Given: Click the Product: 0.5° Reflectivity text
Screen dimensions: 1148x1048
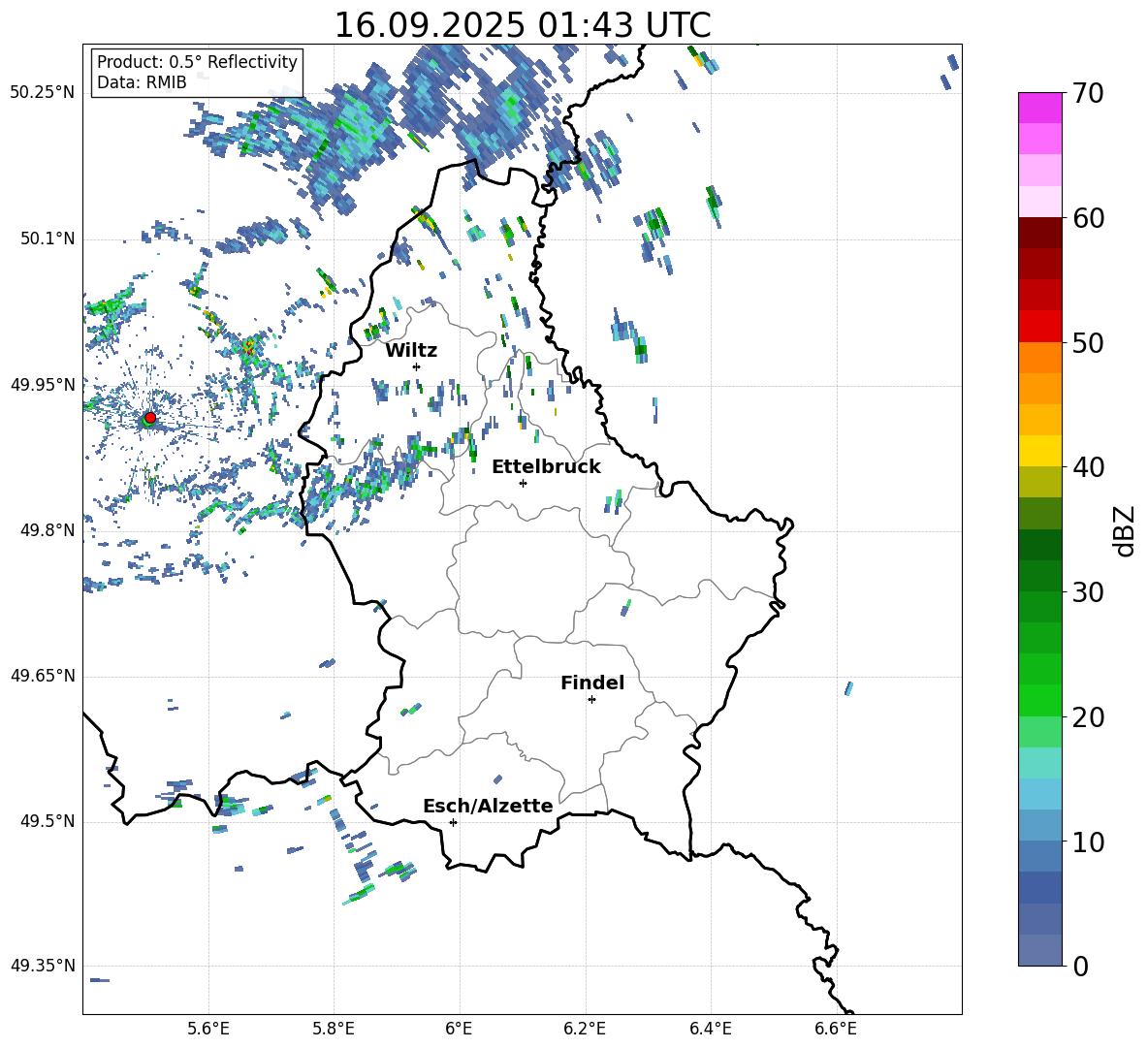Looking at the screenshot, I should point(197,61).
